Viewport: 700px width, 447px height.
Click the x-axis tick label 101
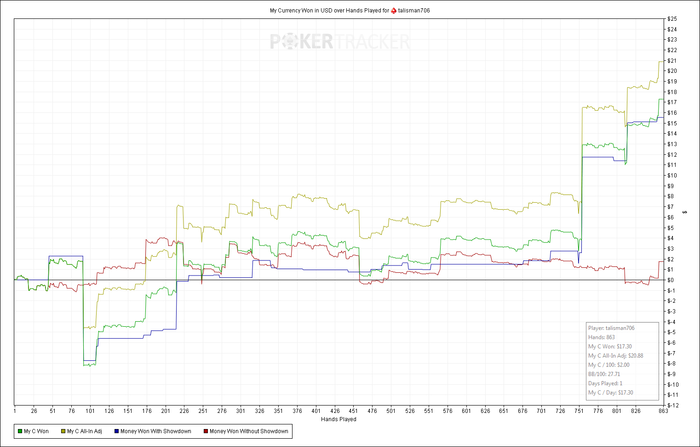90,411
